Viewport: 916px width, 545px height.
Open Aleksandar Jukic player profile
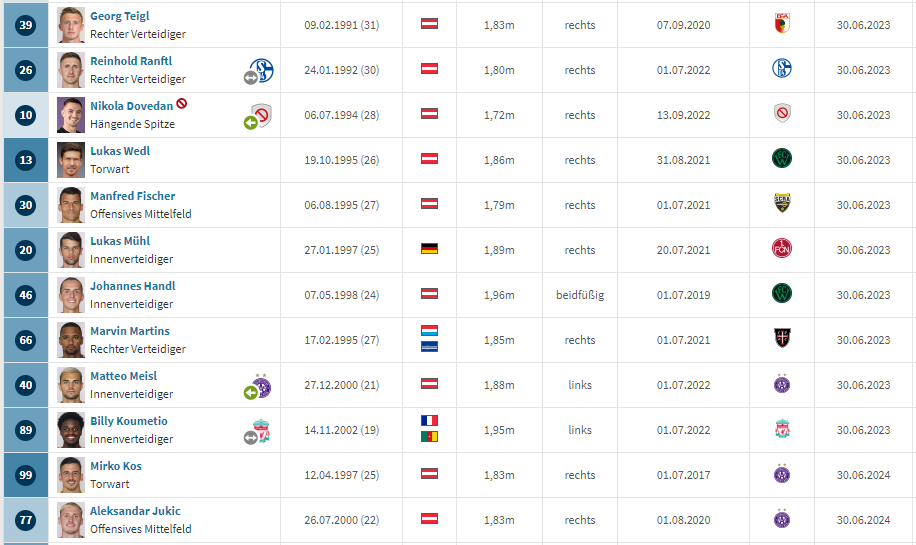click(135, 511)
